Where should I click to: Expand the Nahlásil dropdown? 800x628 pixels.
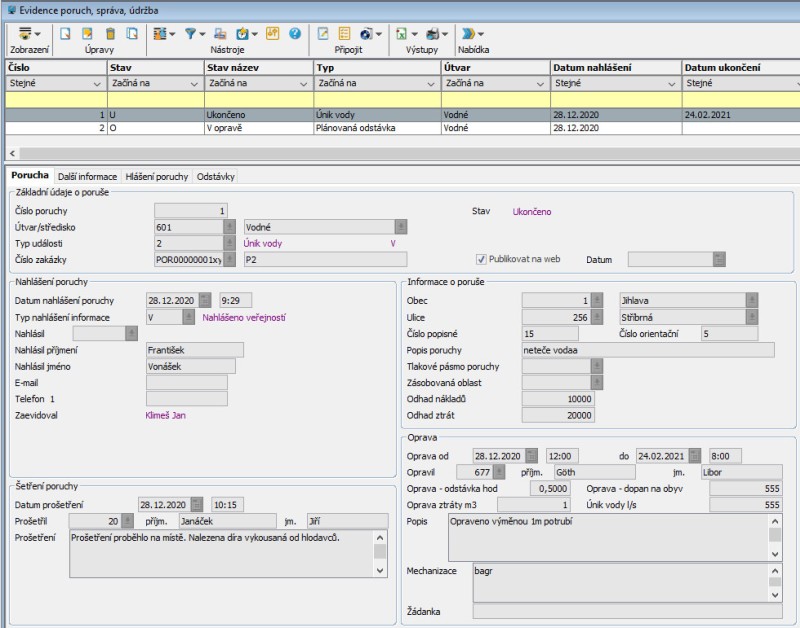[131, 333]
